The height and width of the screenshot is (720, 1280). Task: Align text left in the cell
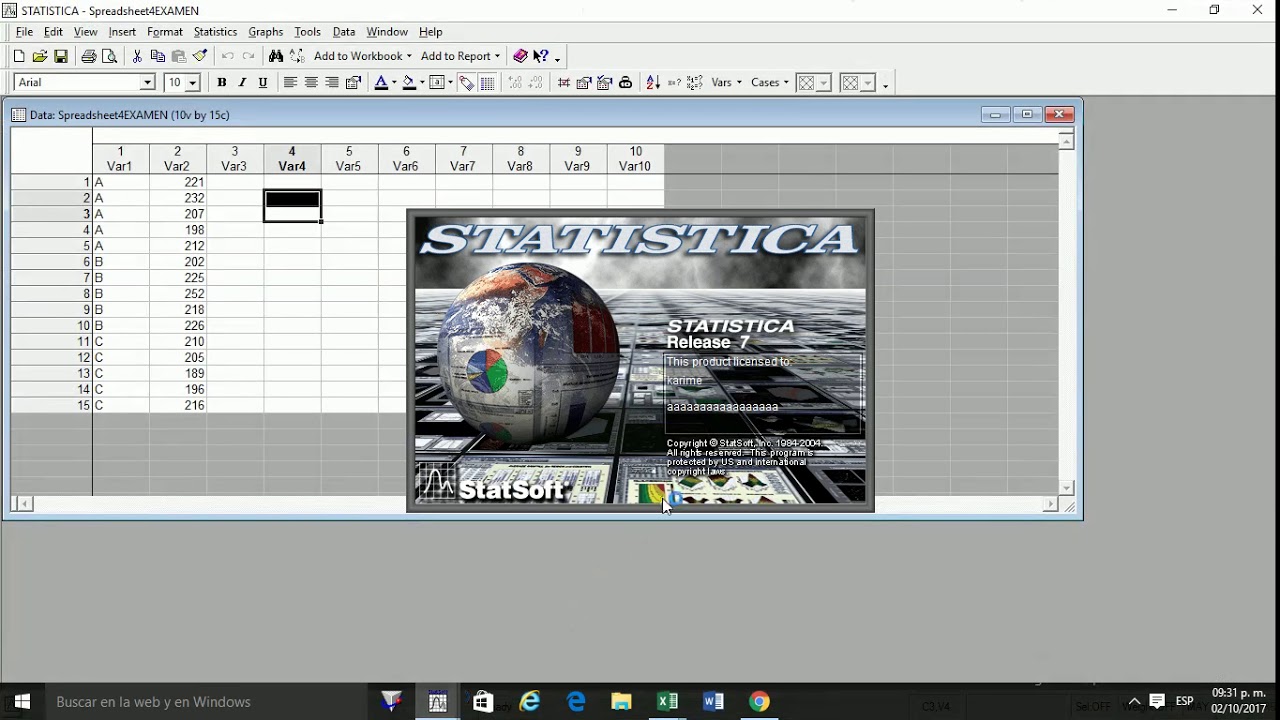[290, 83]
